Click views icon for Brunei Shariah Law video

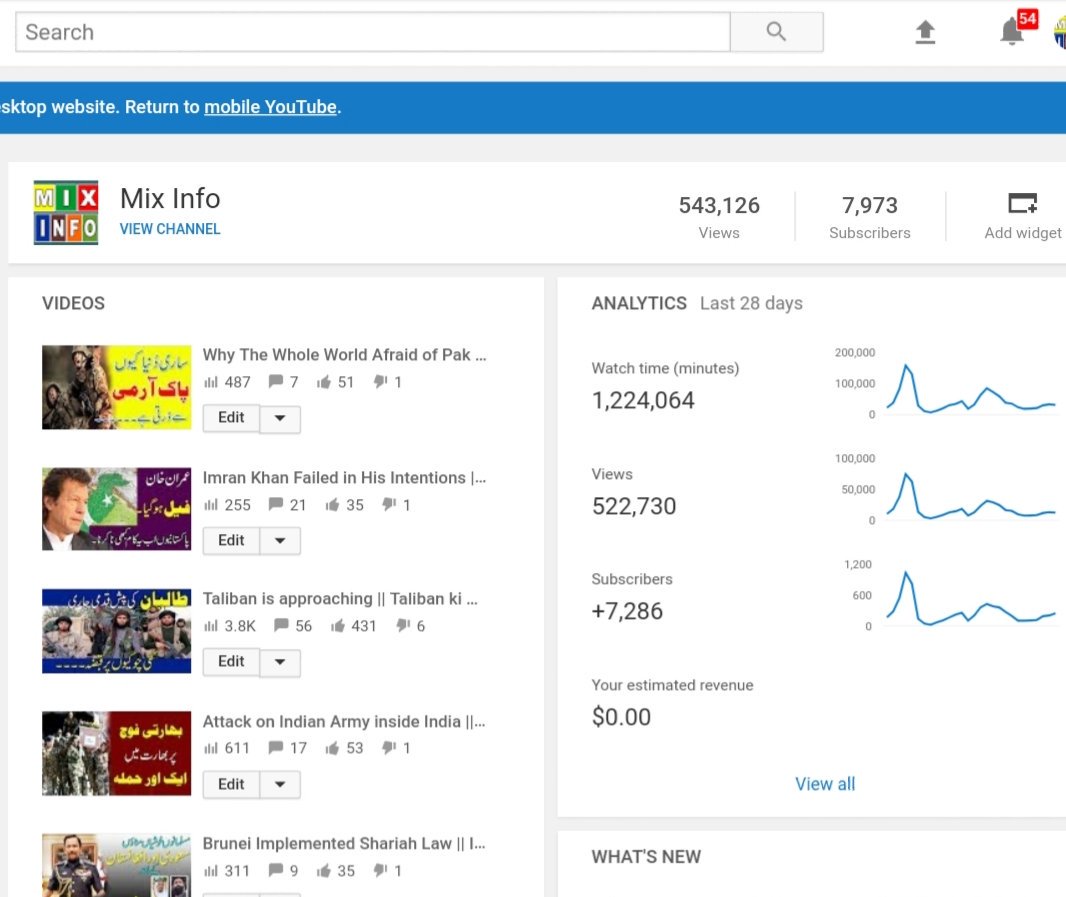pos(211,870)
